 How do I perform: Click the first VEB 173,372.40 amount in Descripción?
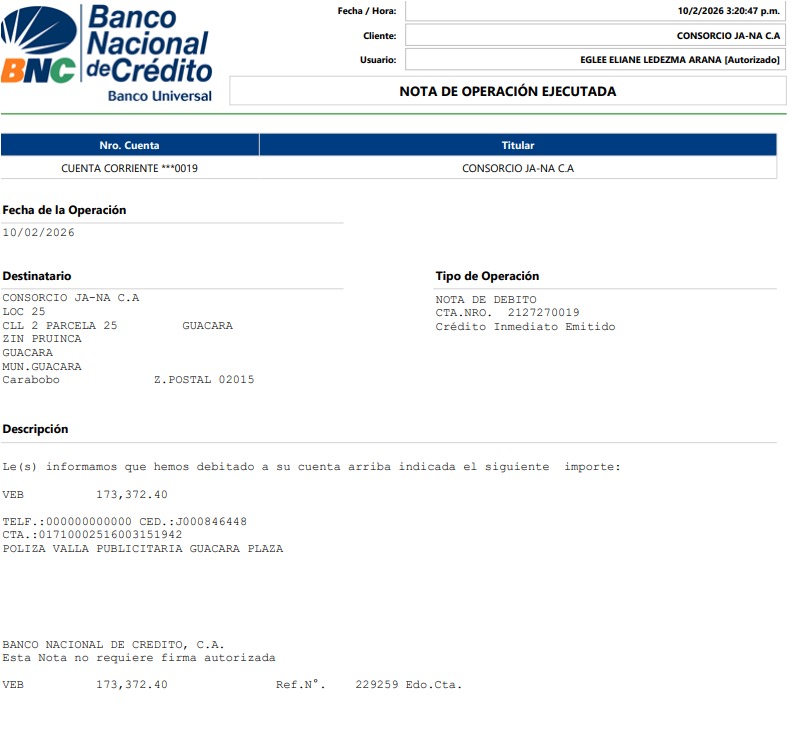click(x=131, y=495)
